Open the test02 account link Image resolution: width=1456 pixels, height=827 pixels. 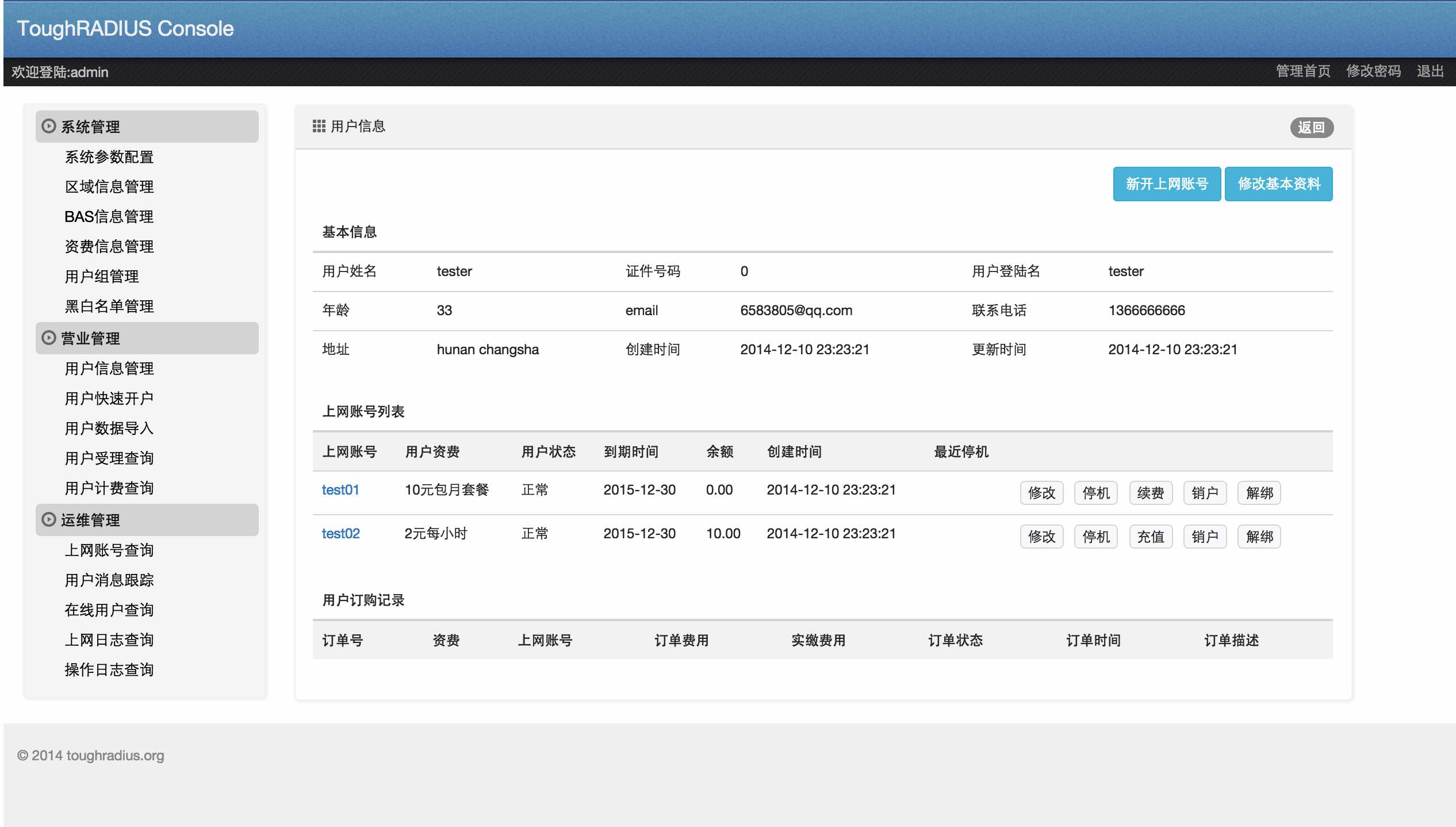[x=340, y=534]
